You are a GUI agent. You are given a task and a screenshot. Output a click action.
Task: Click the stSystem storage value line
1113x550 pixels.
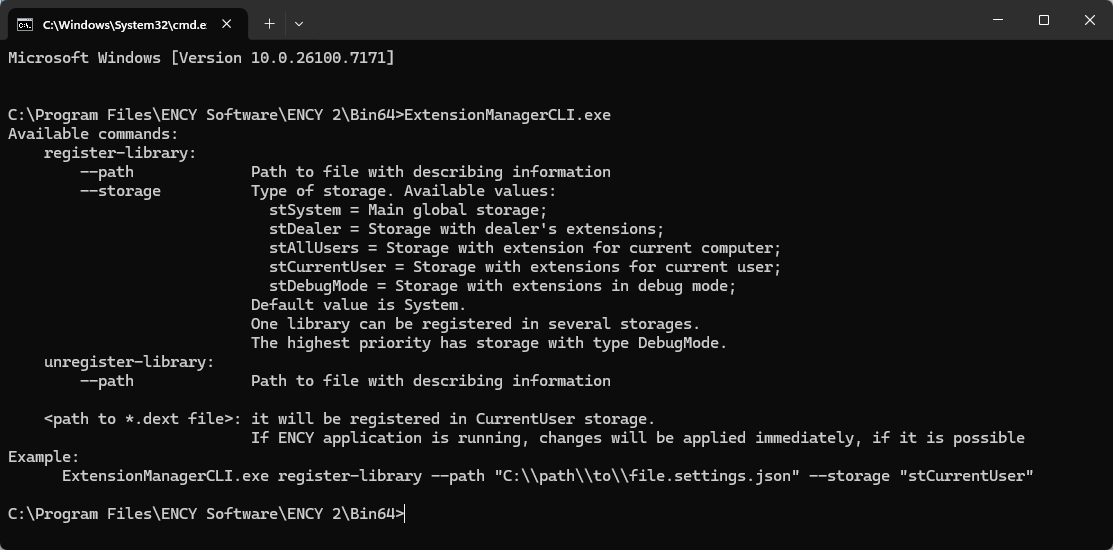coord(408,210)
